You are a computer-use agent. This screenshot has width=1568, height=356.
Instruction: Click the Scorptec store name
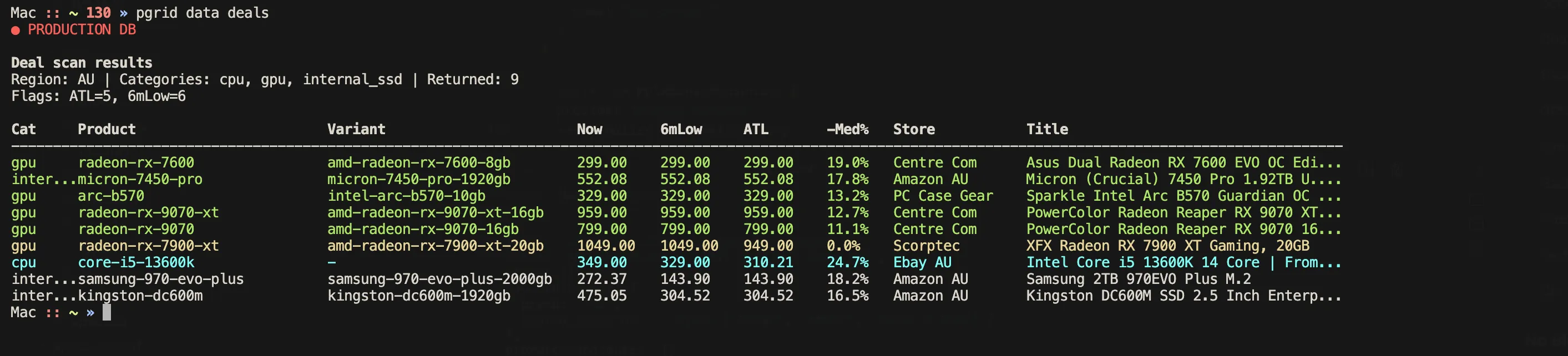pyautogui.click(x=926, y=246)
